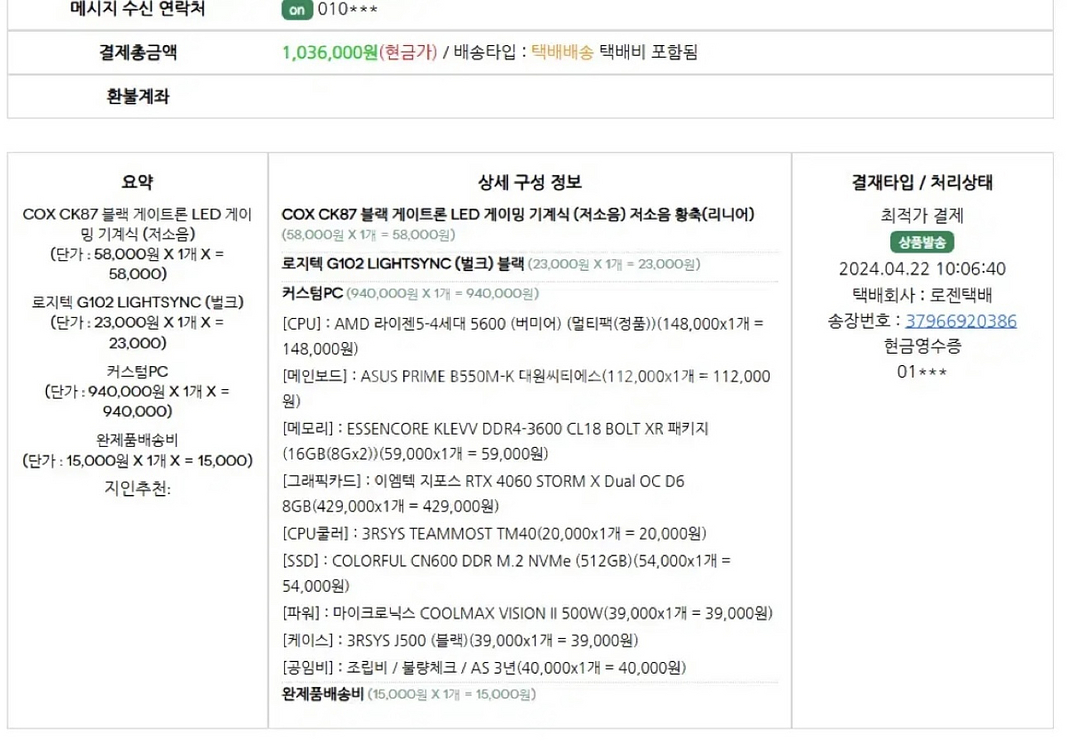
Task: Open tracking number link 37966920386
Action: [960, 321]
